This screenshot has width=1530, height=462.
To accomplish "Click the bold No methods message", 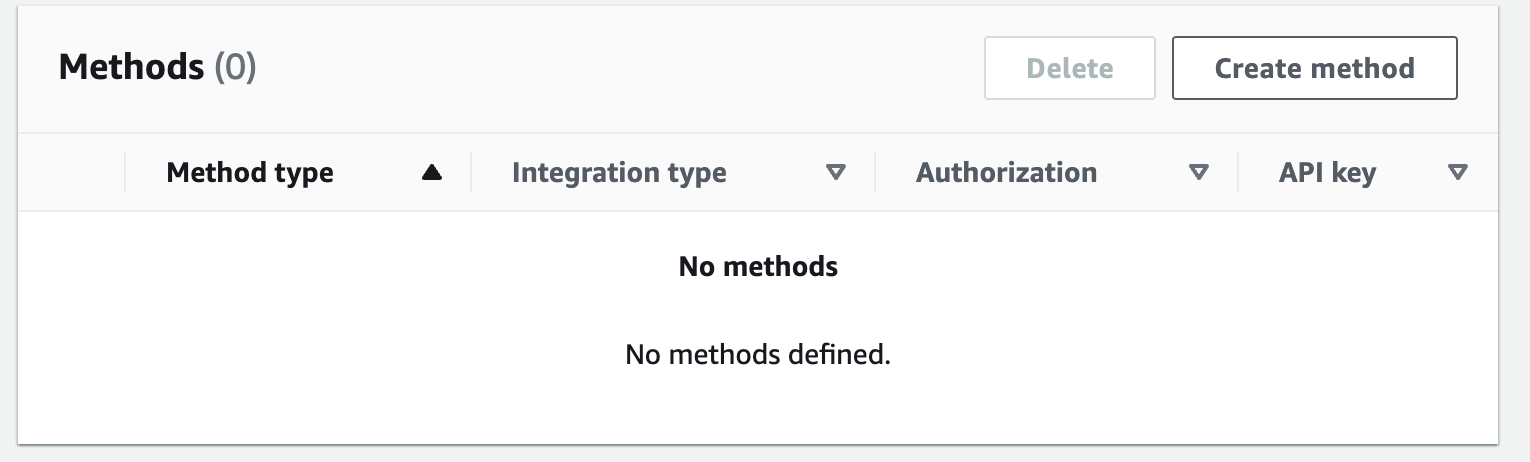I will pos(758,266).
